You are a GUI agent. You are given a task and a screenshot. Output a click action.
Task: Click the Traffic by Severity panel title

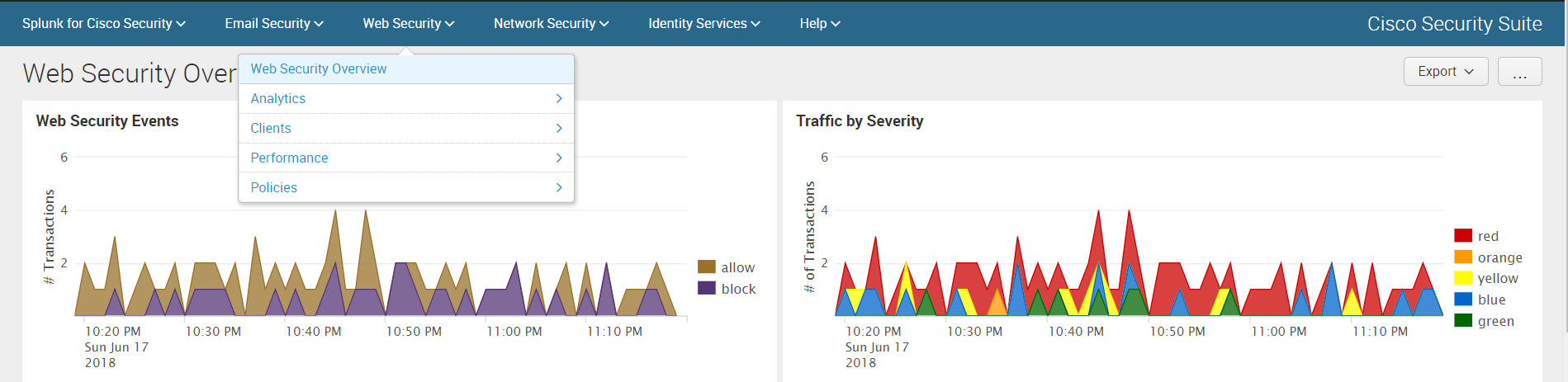(x=860, y=121)
